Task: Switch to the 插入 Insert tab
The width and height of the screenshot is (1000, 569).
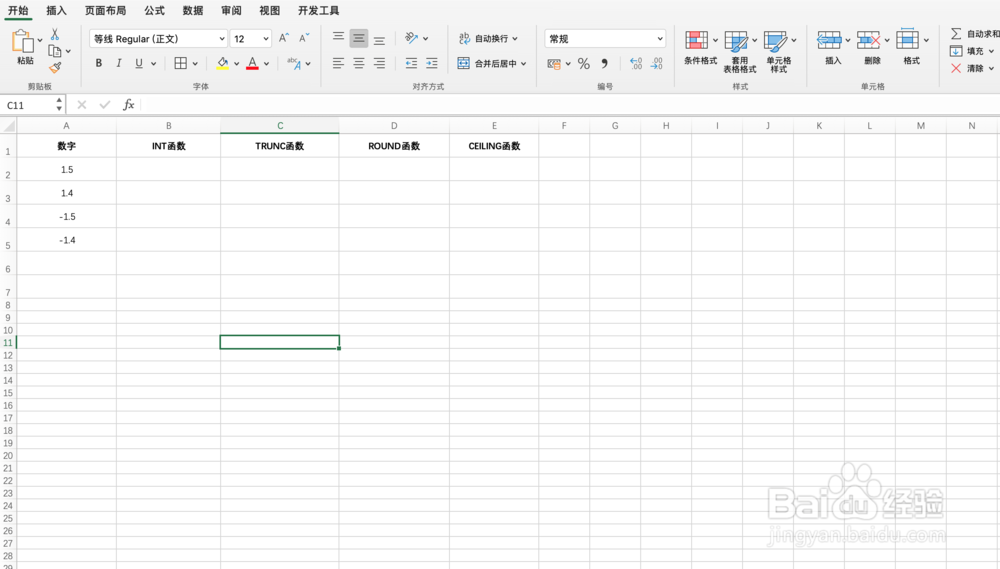Action: point(56,10)
